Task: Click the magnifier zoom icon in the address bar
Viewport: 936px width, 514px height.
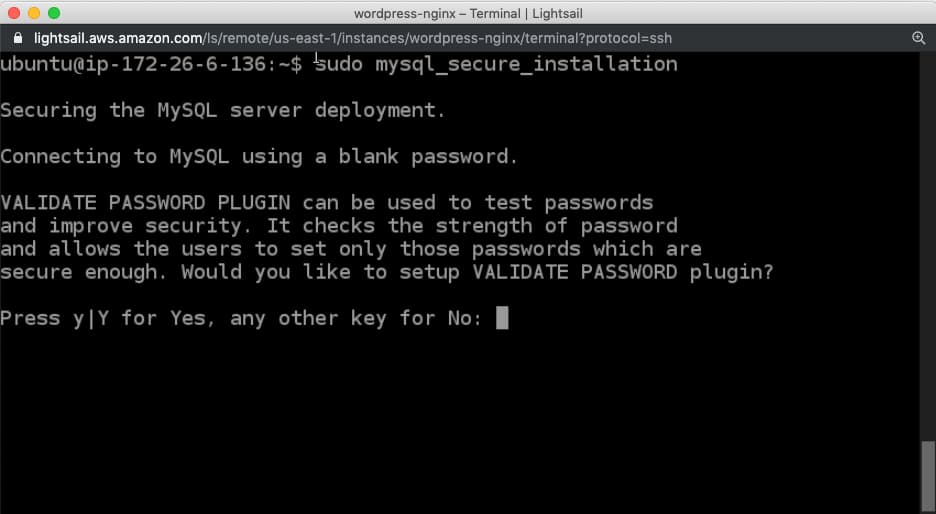Action: 919,38
